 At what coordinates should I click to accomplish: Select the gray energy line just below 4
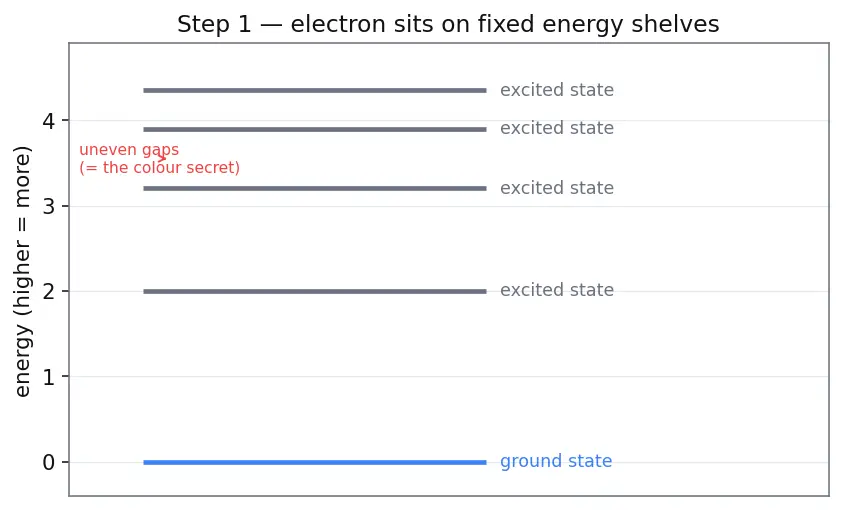[x=315, y=129]
